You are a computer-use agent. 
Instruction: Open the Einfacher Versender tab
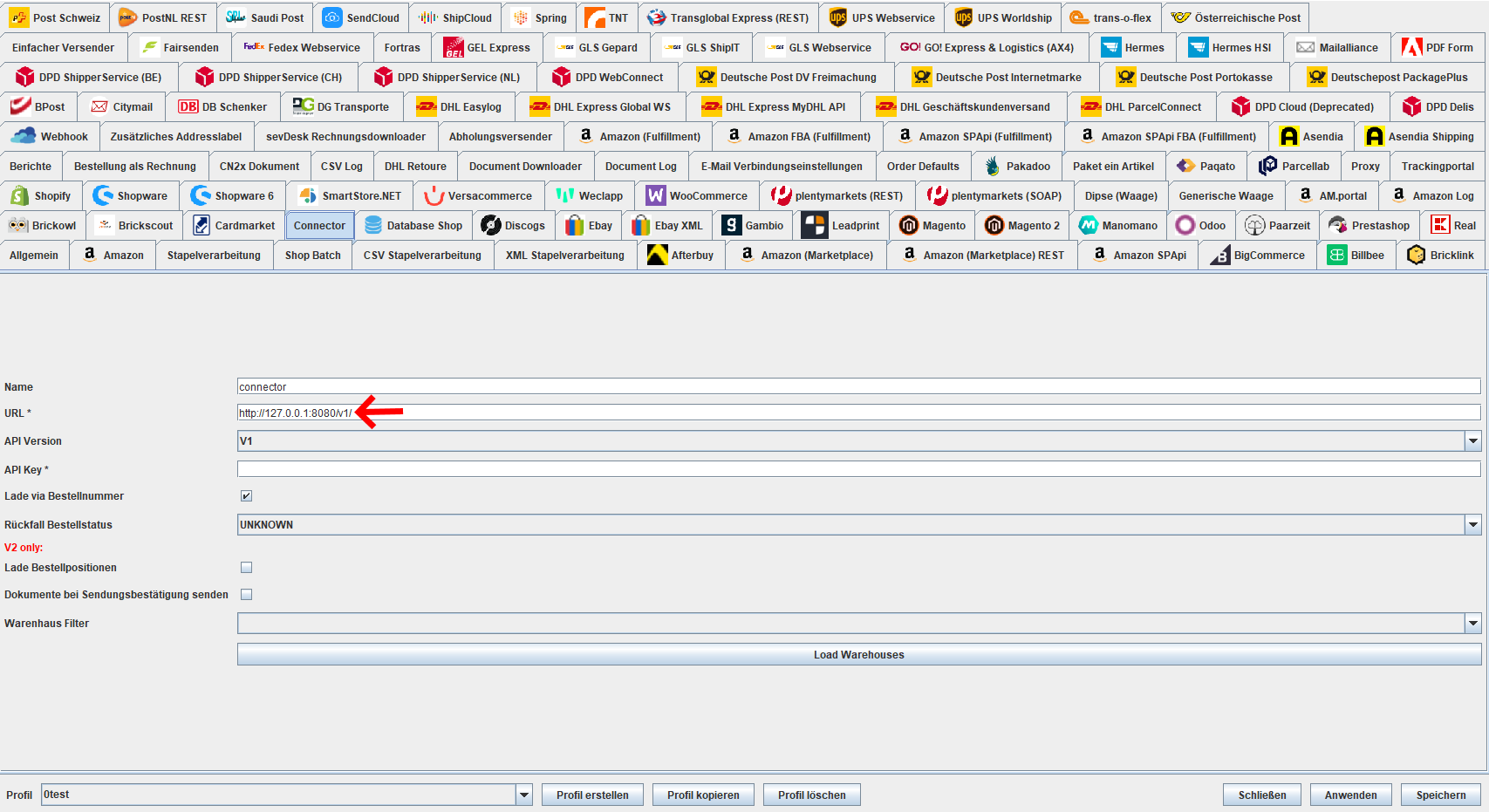63,47
